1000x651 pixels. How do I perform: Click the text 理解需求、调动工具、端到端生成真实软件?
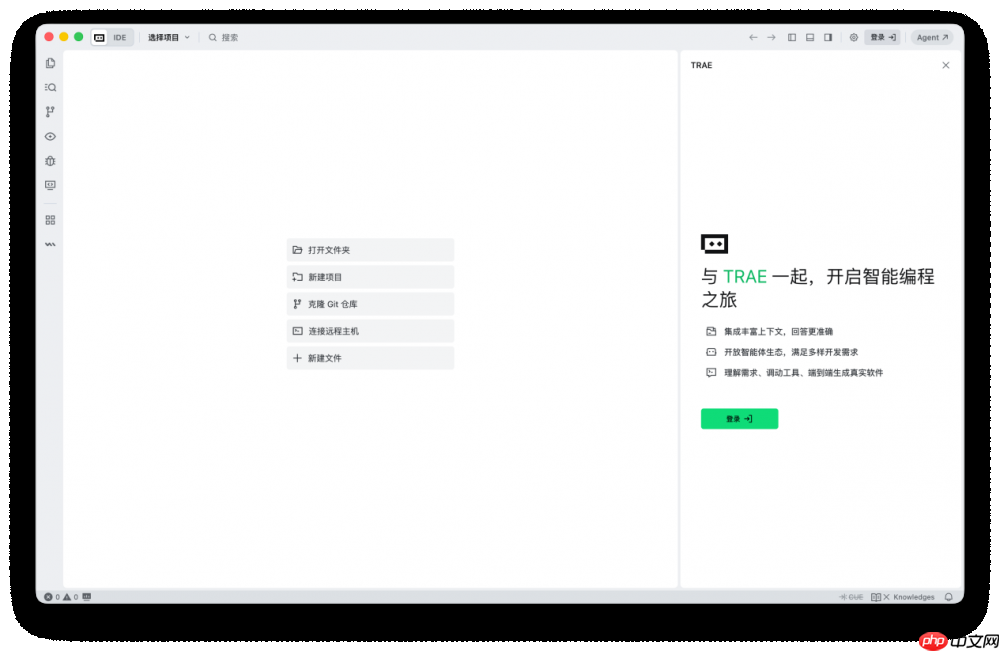804,372
